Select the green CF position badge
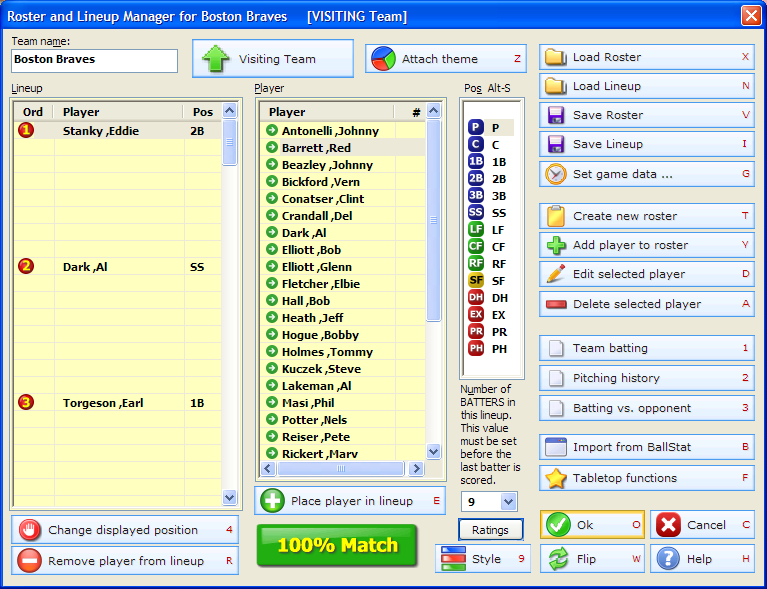 [475, 247]
